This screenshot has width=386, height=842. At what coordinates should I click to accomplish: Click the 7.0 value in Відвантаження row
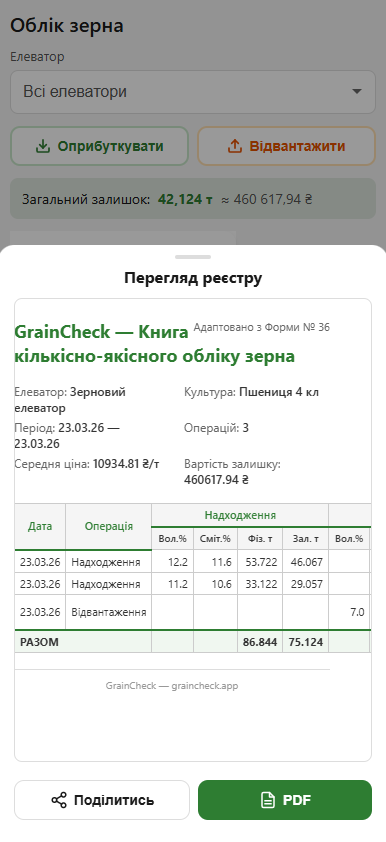357,612
